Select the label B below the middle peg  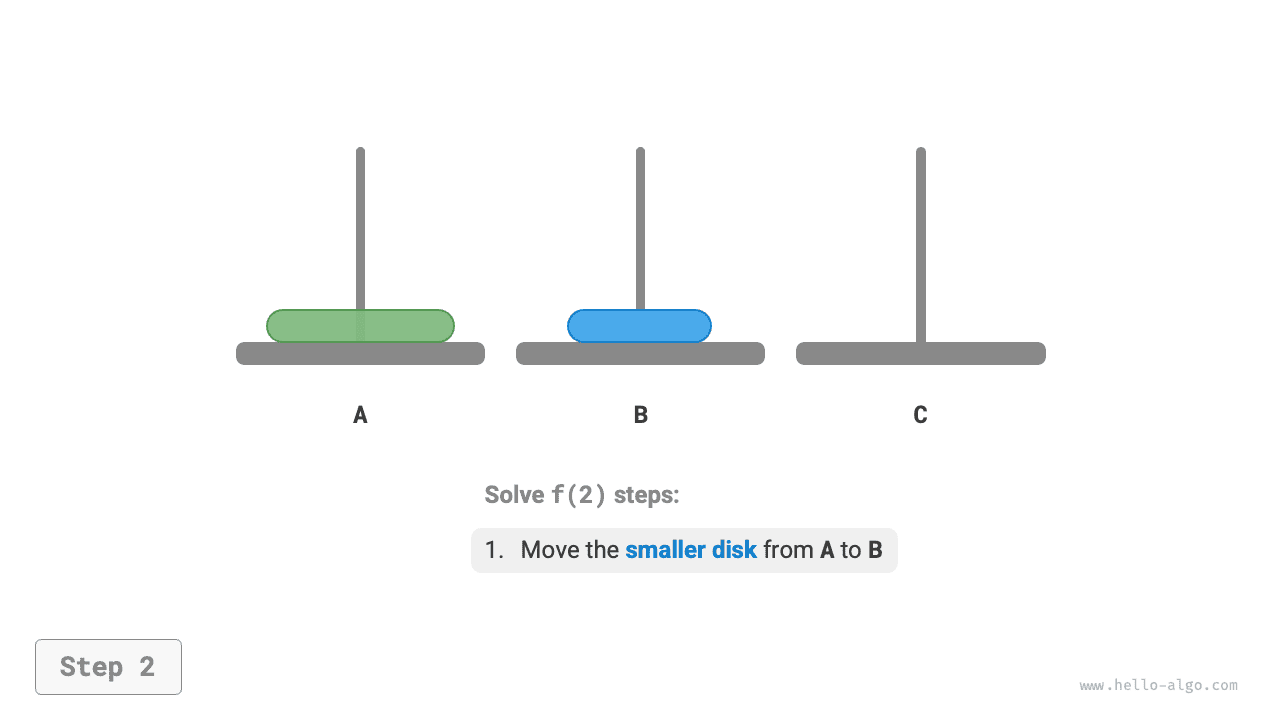coord(641,415)
